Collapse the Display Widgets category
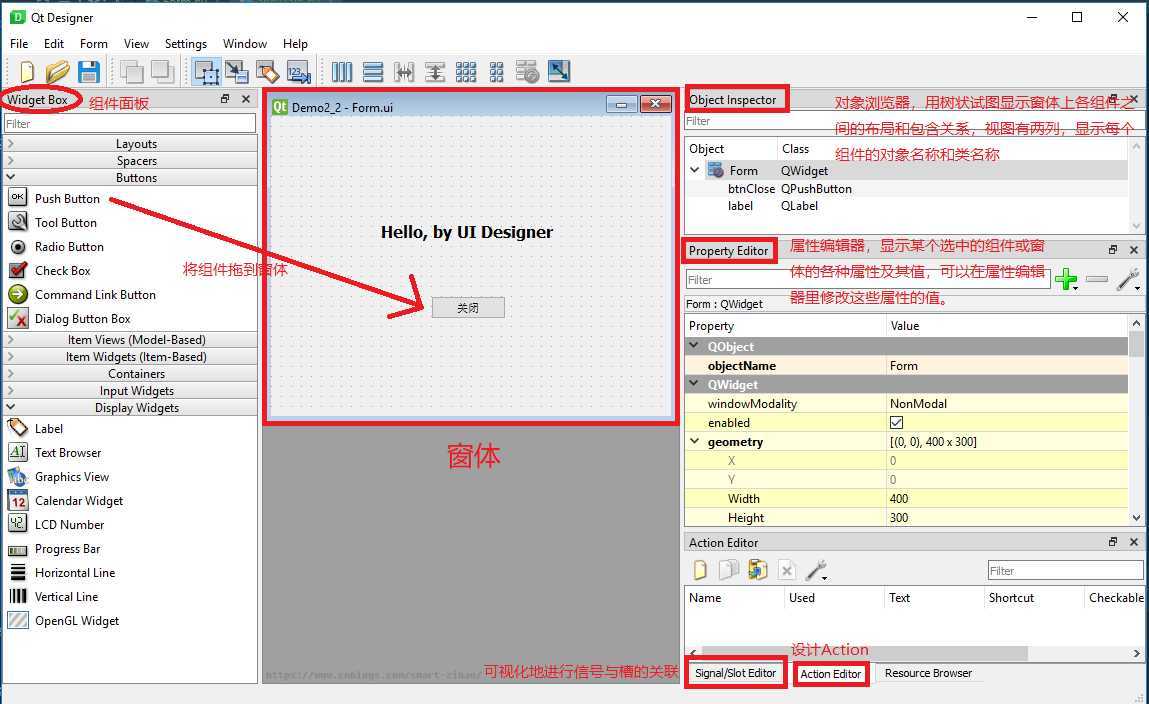The height and width of the screenshot is (704, 1149). [x=10, y=407]
